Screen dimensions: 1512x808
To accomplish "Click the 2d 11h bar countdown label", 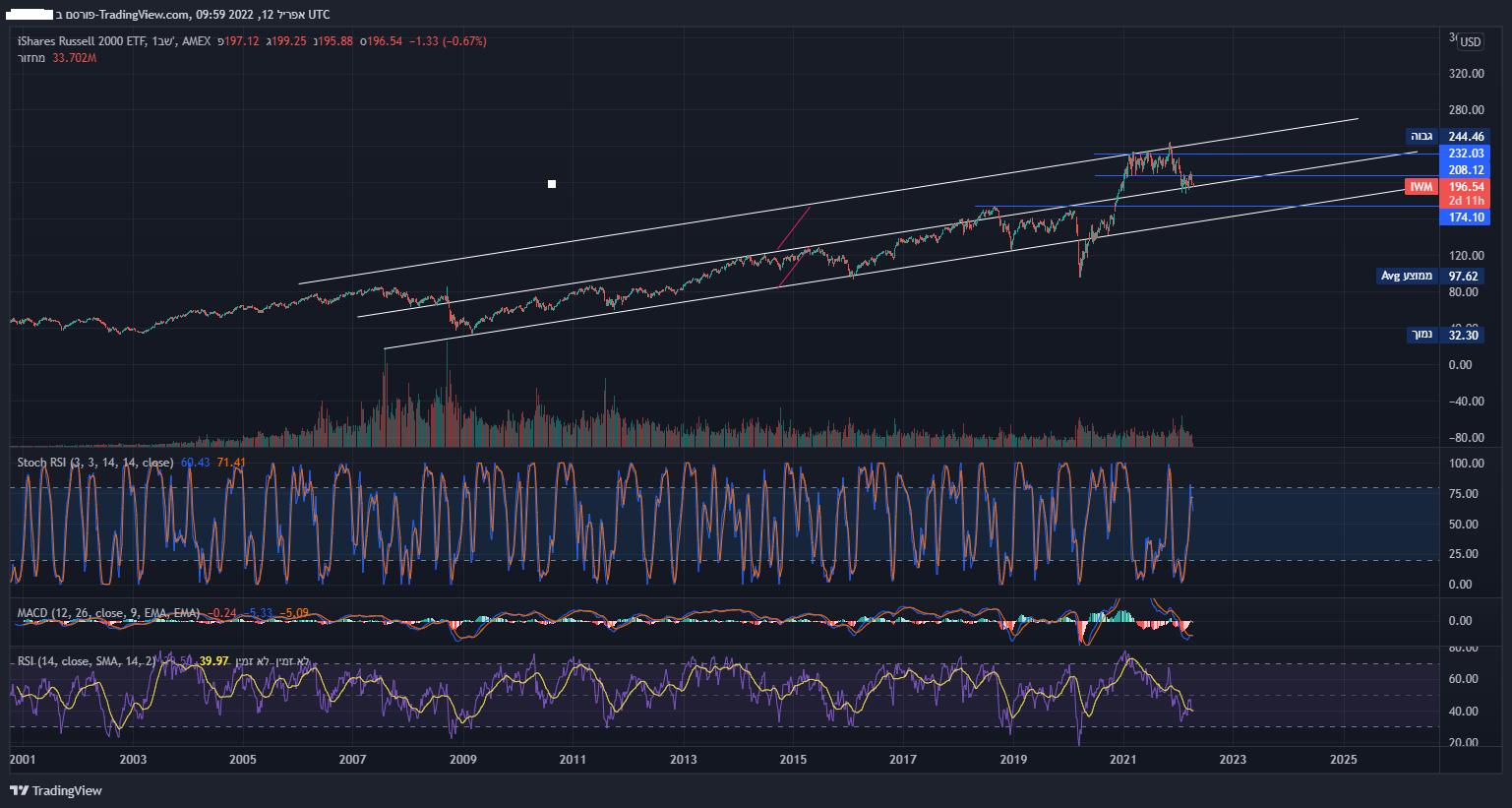I will pos(1466,201).
